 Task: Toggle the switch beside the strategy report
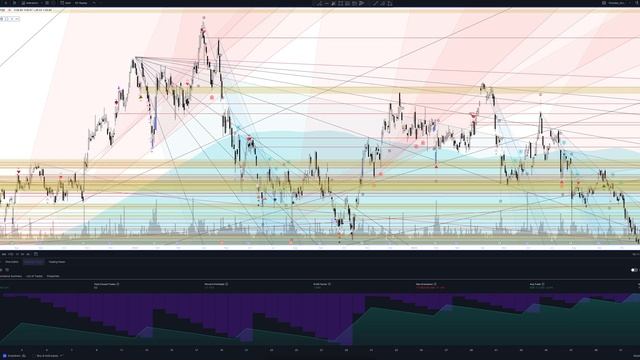tap(634, 270)
